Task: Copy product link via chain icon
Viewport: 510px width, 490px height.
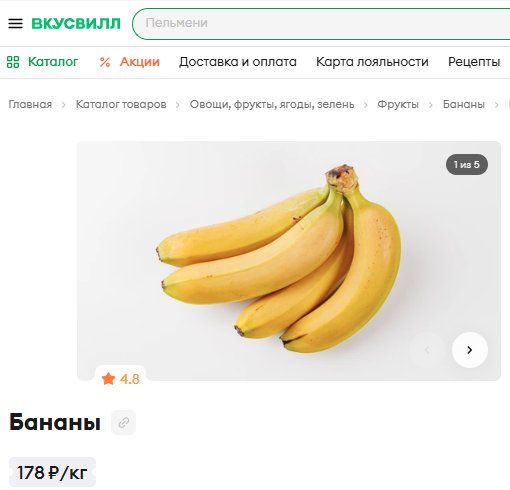Action: pos(124,422)
